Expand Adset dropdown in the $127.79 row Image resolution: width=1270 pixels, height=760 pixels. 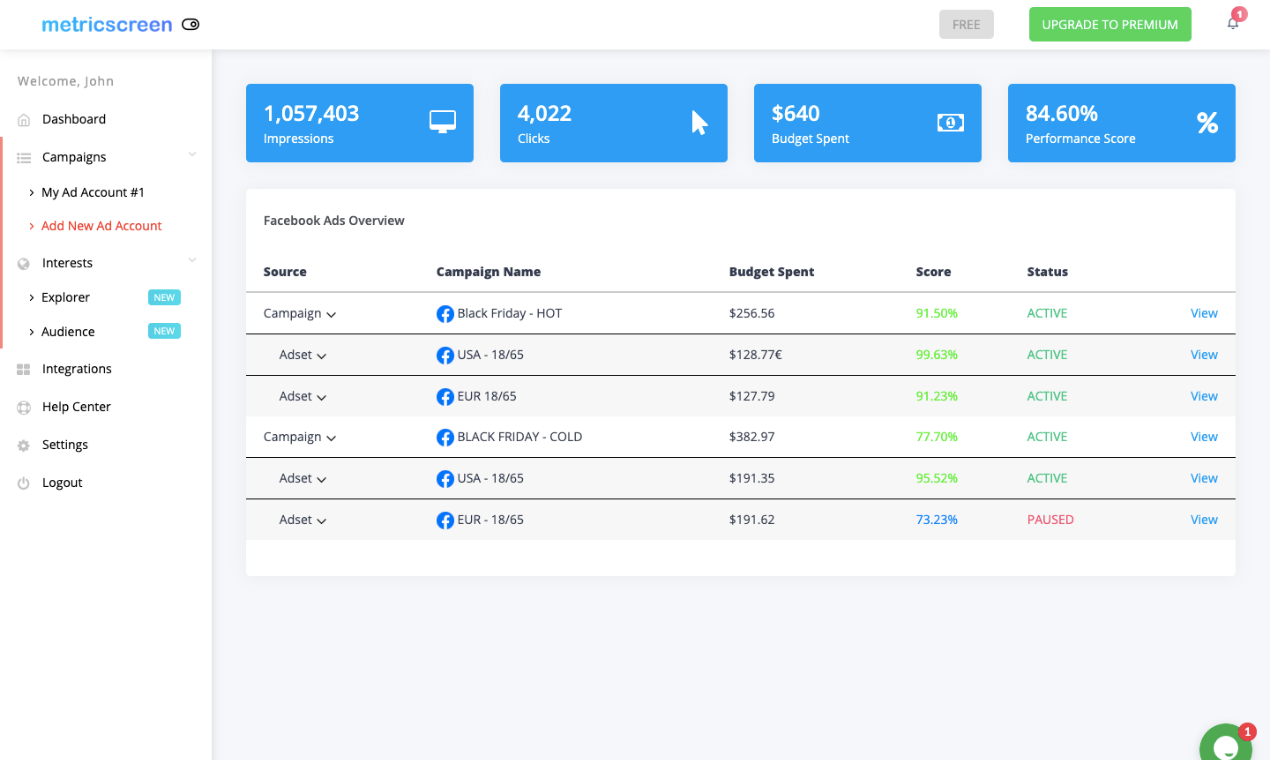click(x=322, y=398)
